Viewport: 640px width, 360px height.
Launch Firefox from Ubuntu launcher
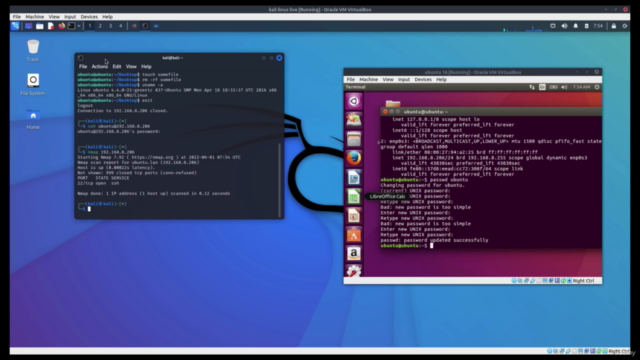point(354,158)
